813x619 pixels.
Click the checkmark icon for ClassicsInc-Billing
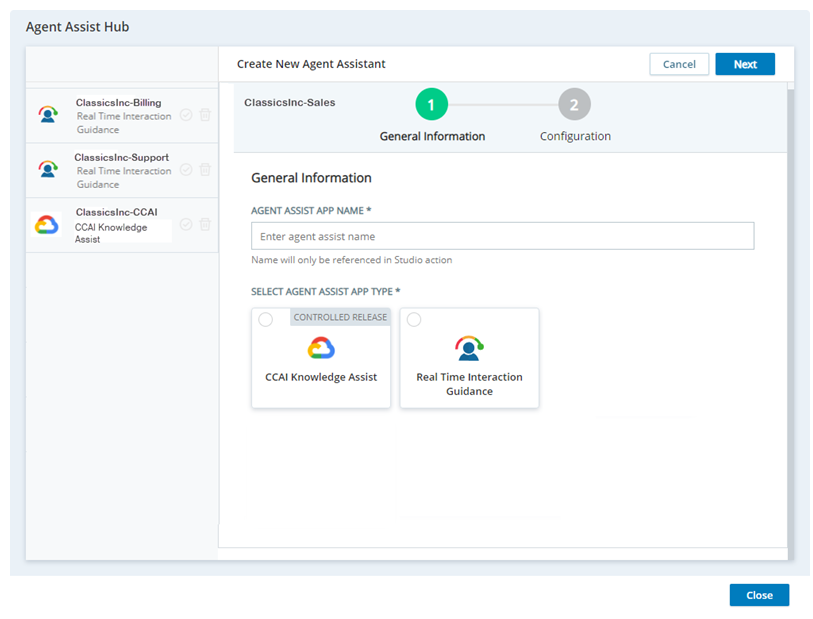[186, 115]
